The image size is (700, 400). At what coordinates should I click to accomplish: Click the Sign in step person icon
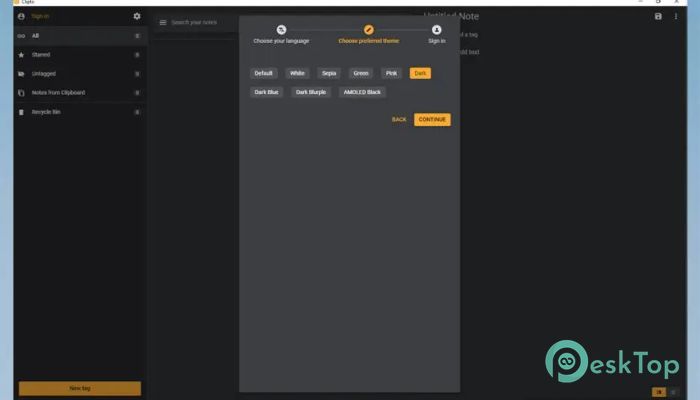click(x=437, y=30)
